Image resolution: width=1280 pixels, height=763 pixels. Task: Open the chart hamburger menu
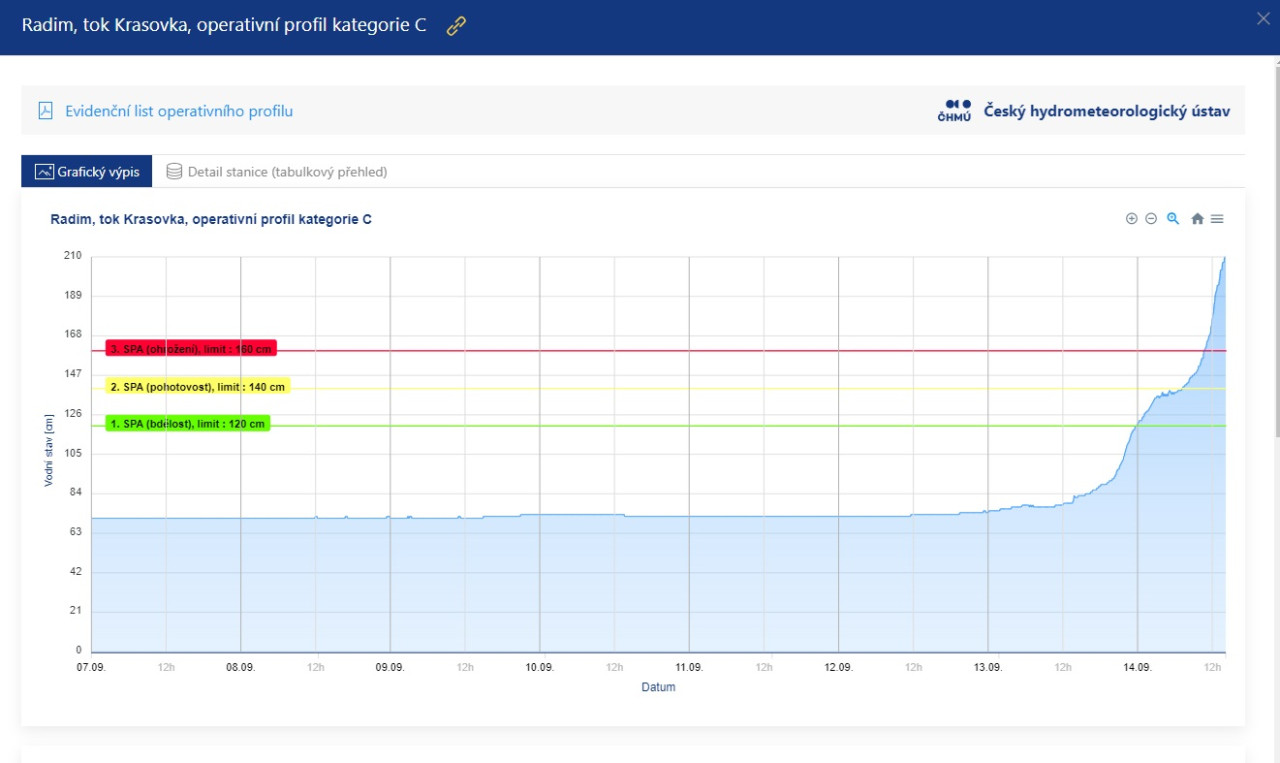point(1217,219)
